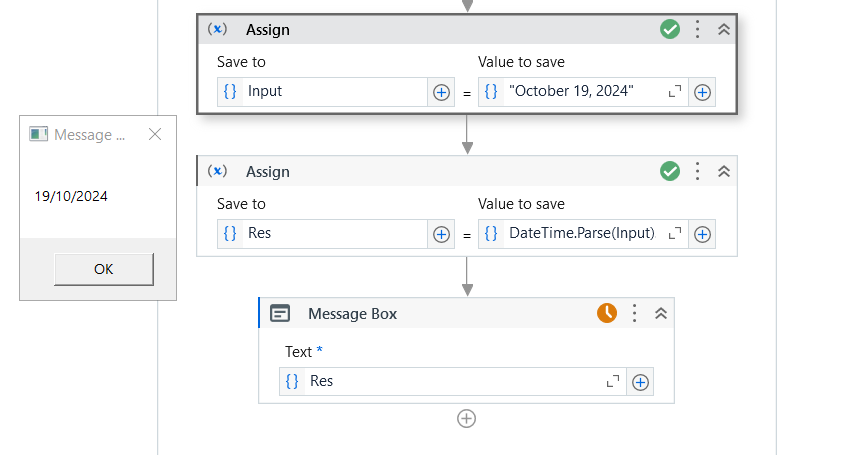Click plus button next to "October 19, 2024" value
This screenshot has height=455, width=850.
(x=702, y=92)
